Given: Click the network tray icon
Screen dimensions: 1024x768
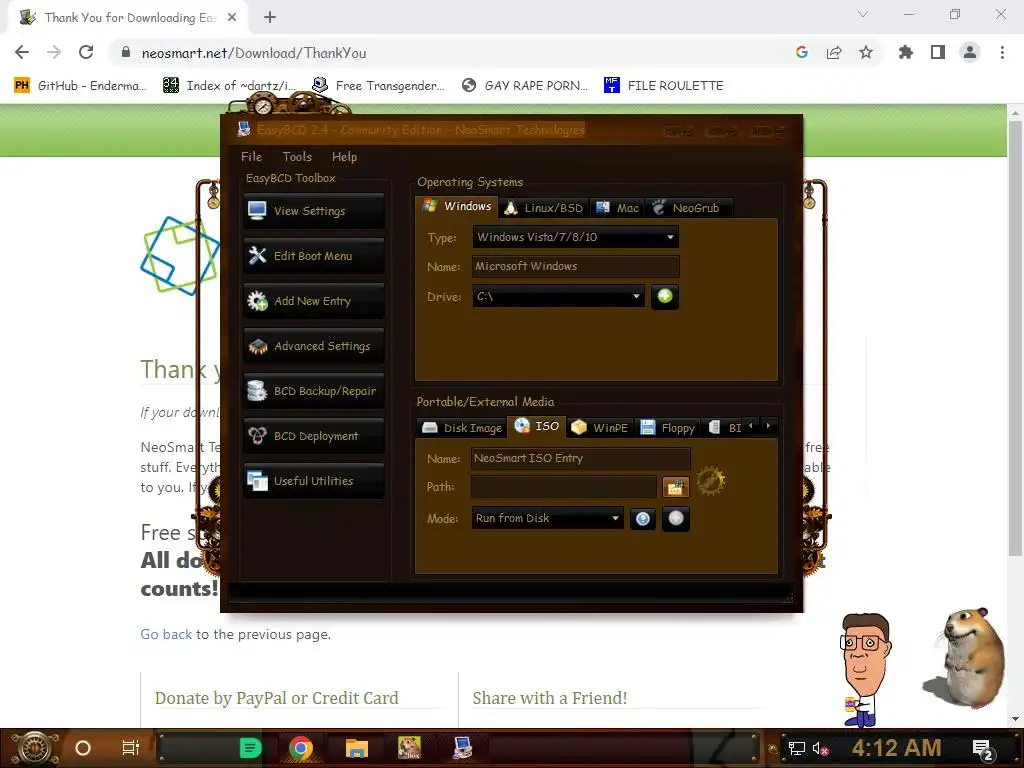Looking at the screenshot, I should [x=796, y=748].
